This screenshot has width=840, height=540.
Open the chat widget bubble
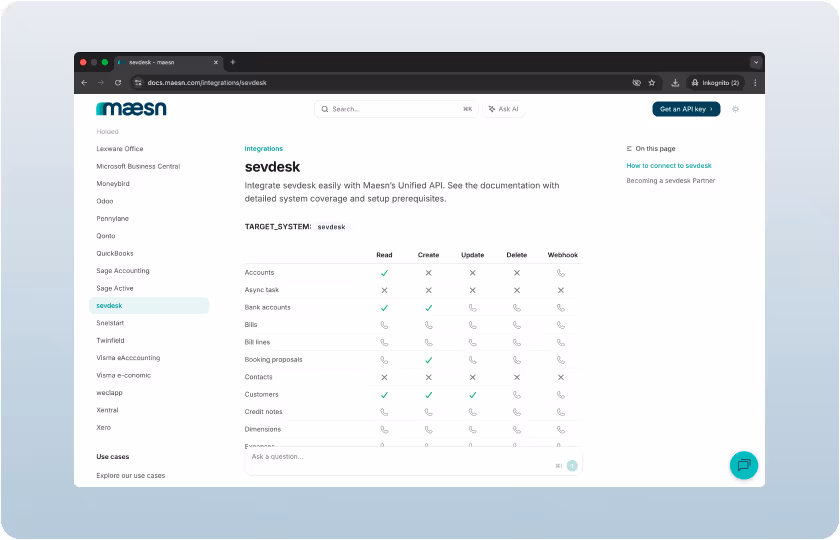click(744, 465)
